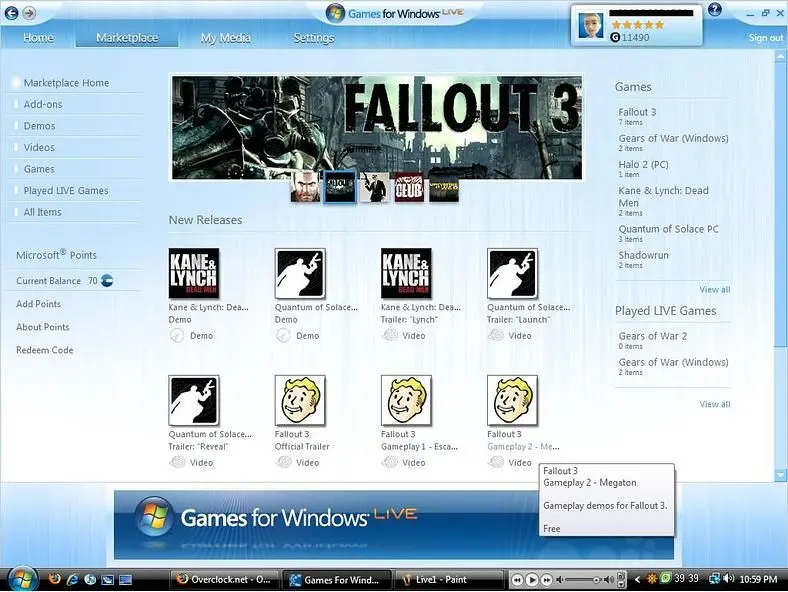This screenshot has width=788, height=592.
Task: Open the Windows Start orb
Action: coord(21,579)
